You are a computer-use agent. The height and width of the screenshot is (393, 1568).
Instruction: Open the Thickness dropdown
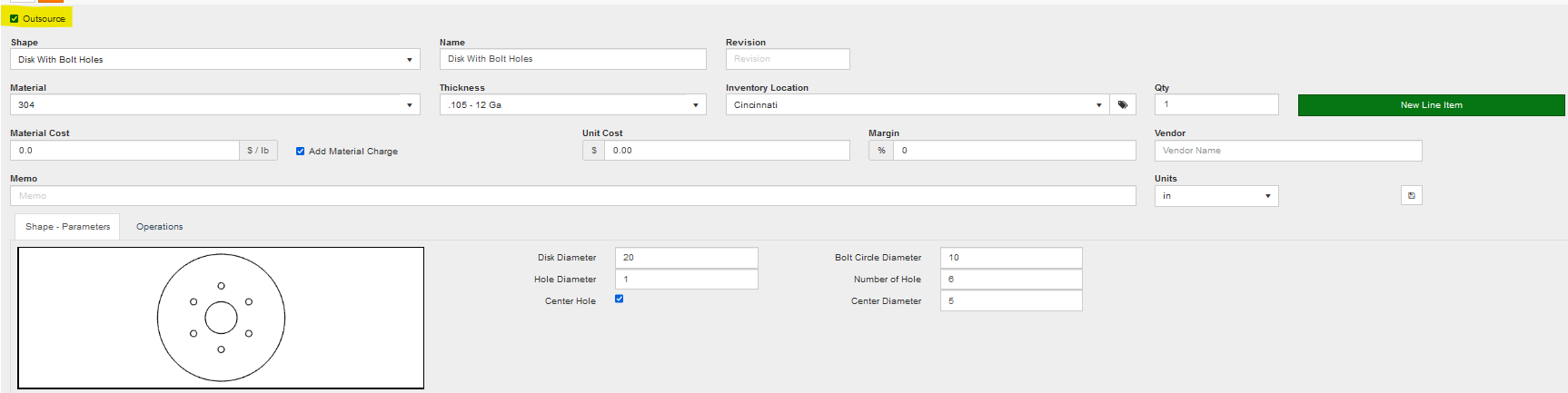572,105
